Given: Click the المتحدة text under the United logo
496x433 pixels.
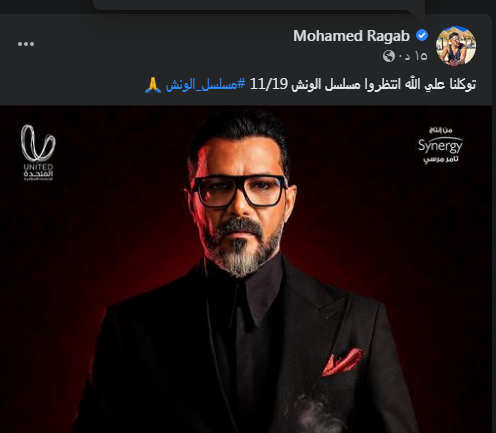Looking at the screenshot, I should 38,174.
